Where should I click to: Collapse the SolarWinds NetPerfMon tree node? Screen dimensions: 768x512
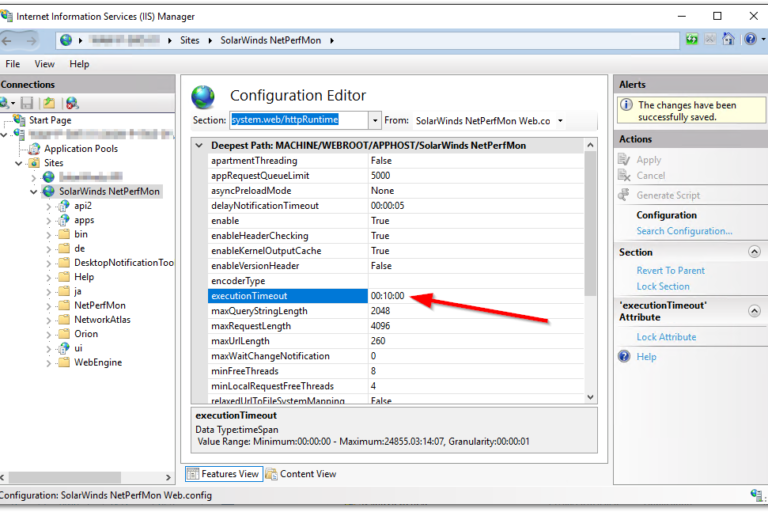click(x=34, y=192)
